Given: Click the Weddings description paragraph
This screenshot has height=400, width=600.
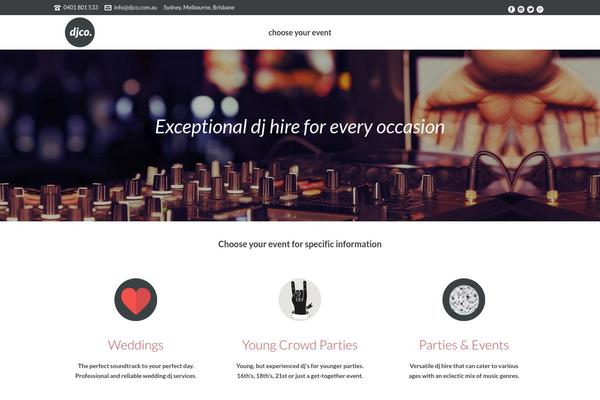Looking at the screenshot, I should click(x=135, y=371).
